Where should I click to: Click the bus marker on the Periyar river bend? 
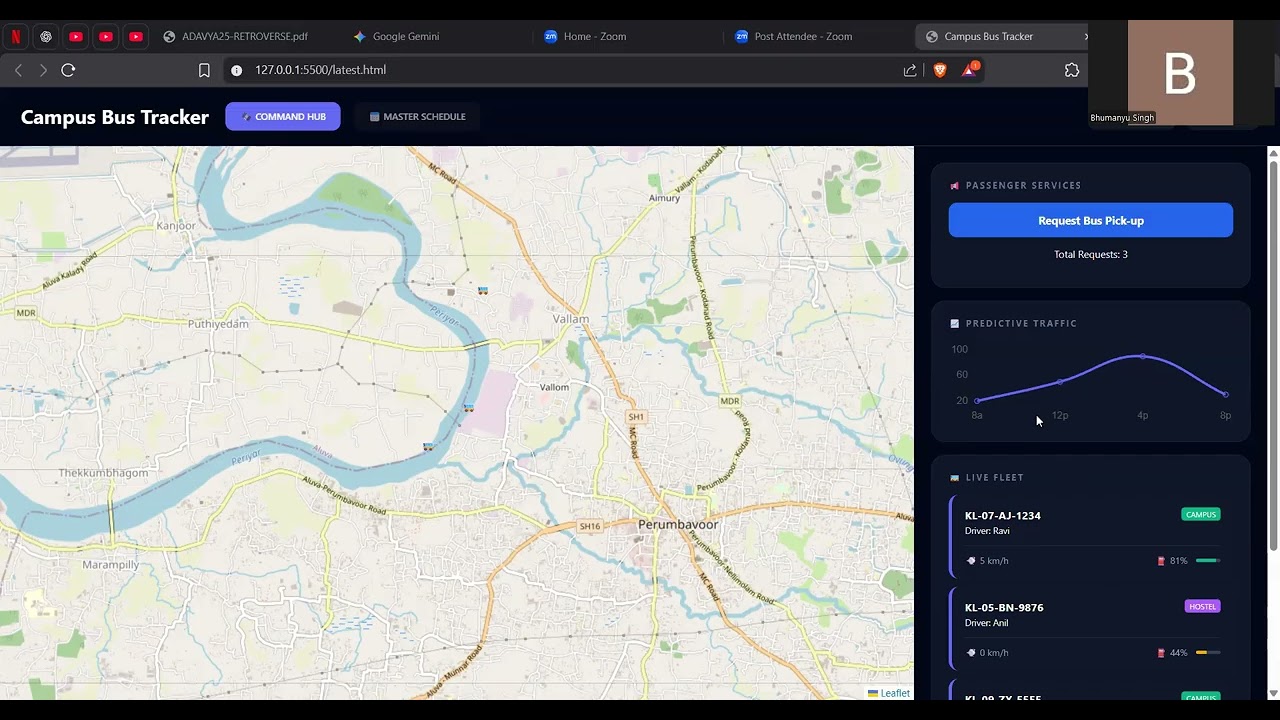[x=428, y=447]
